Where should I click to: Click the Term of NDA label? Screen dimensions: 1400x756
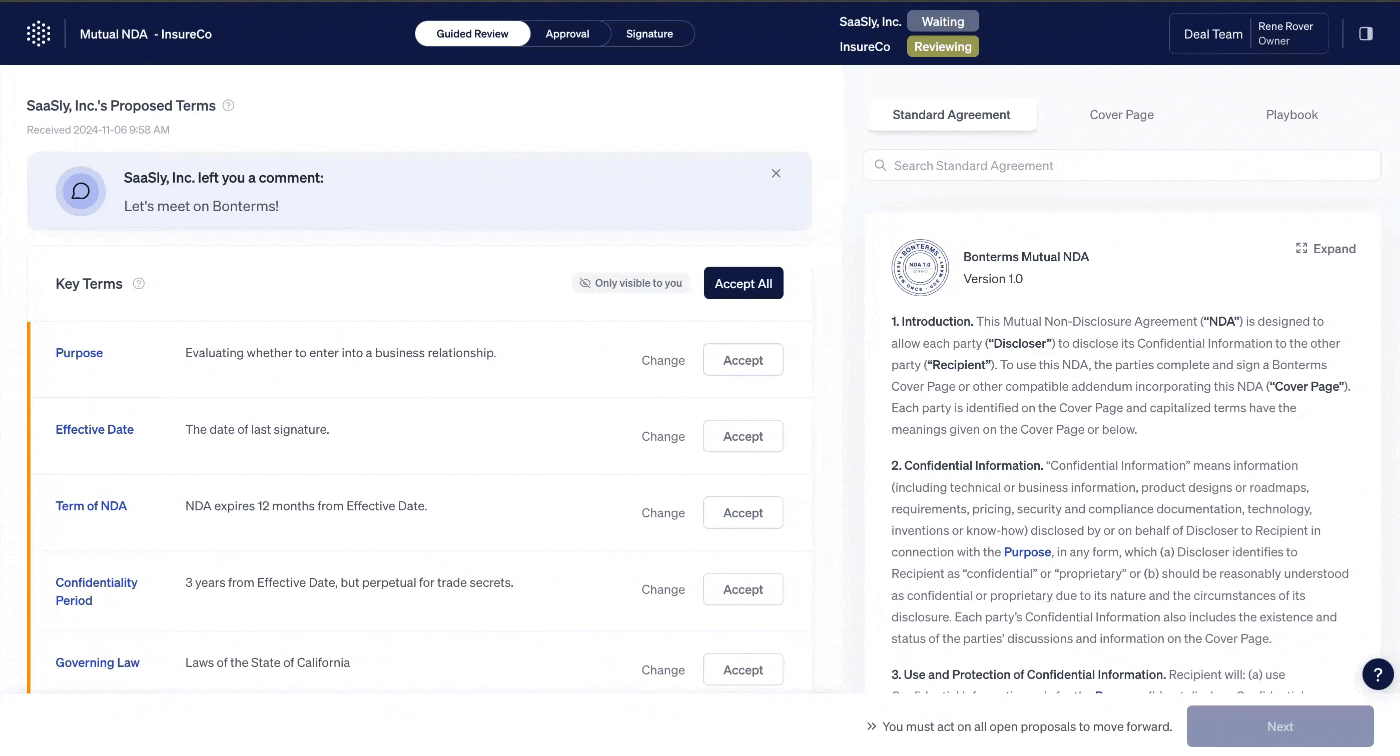[91, 506]
